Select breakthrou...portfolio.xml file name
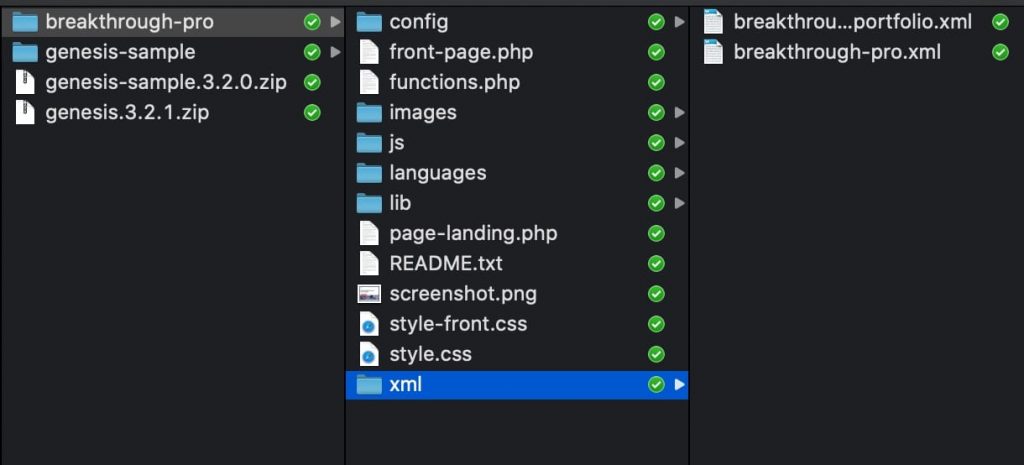Viewport: 1024px width, 465px height. pos(853,22)
